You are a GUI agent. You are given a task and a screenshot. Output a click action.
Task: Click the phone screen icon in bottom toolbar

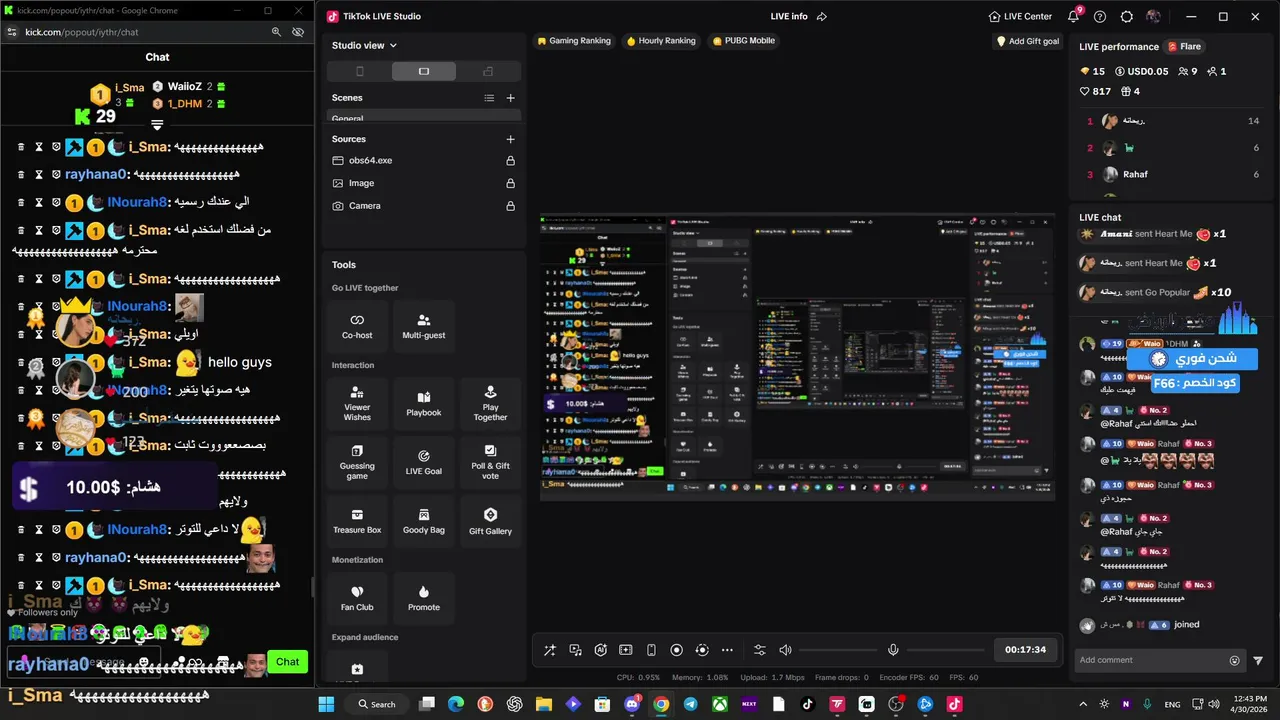pos(651,650)
